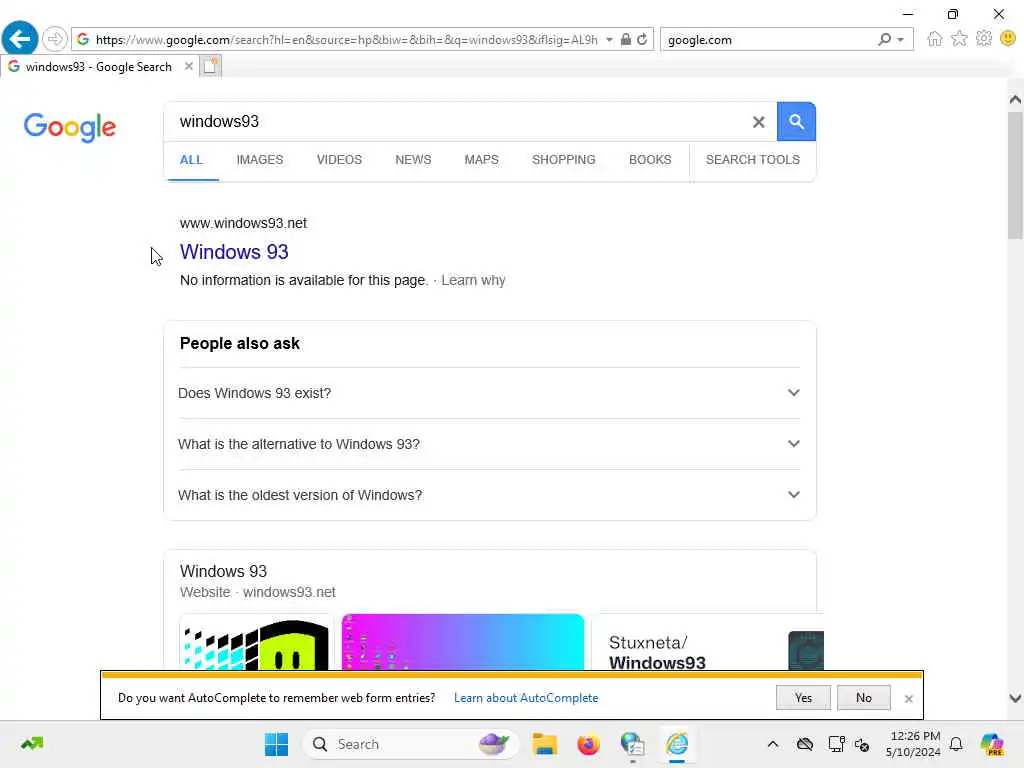The image size is (1024, 768).
Task: Refresh the page with the reload icon
Action: (x=642, y=39)
